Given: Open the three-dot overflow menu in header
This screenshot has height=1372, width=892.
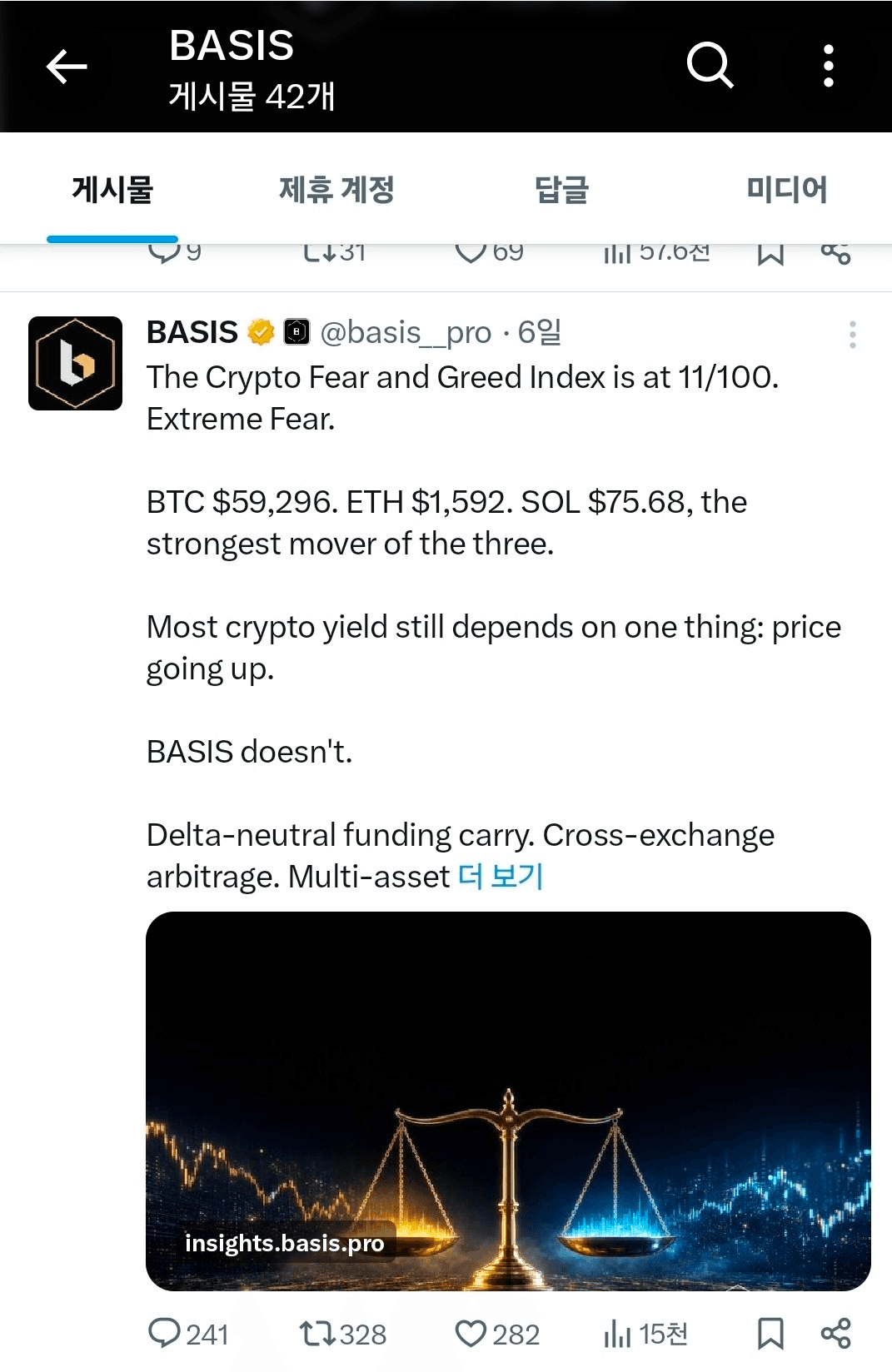Looking at the screenshot, I should point(828,66).
